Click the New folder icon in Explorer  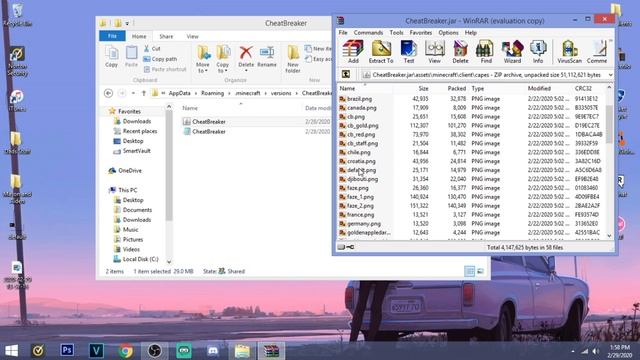tap(293, 60)
